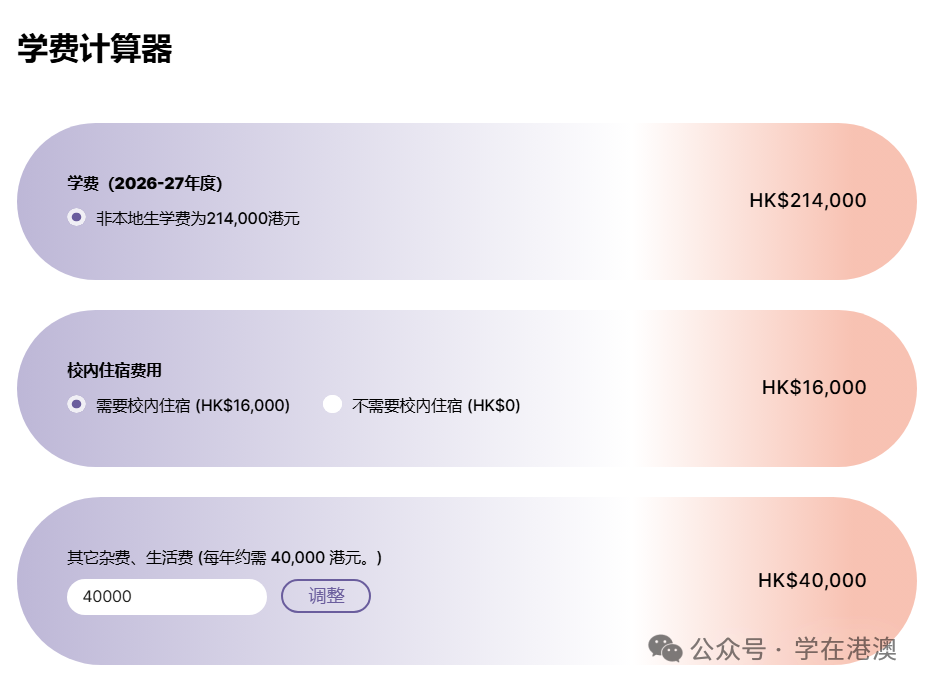Click the HK$40,000 living expenses amount
Image resolution: width=926 pixels, height=686 pixels.
click(x=811, y=580)
